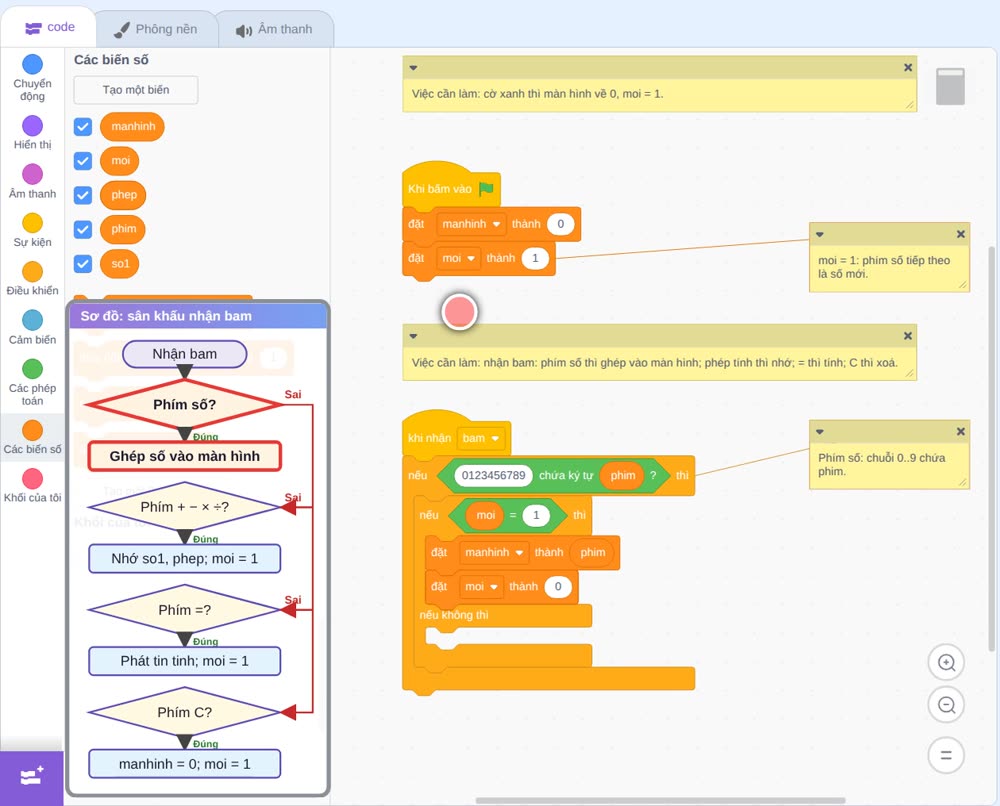
Task: Collapse the 'Việc cần làm: nhận bam' comment
Action: (413, 336)
